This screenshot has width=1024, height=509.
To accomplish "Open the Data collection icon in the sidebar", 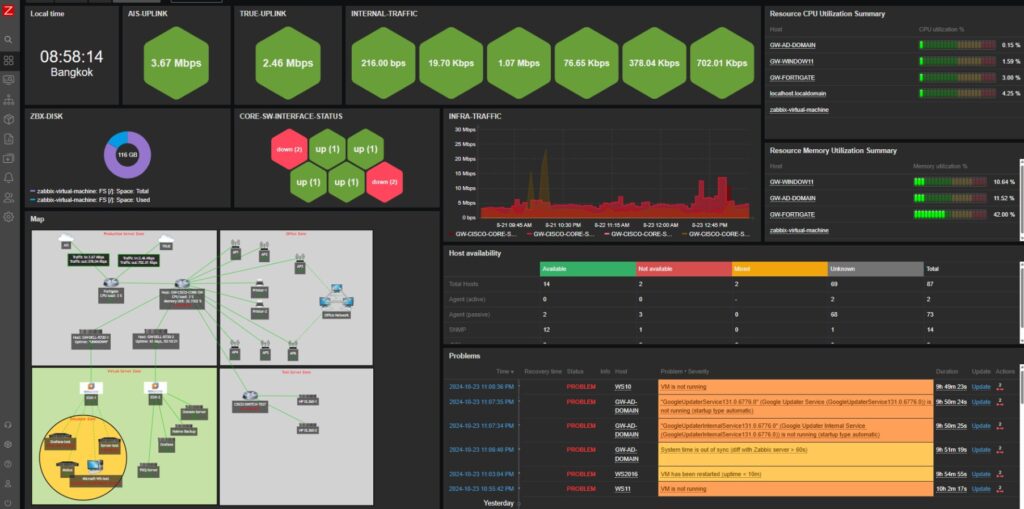I will [8, 158].
